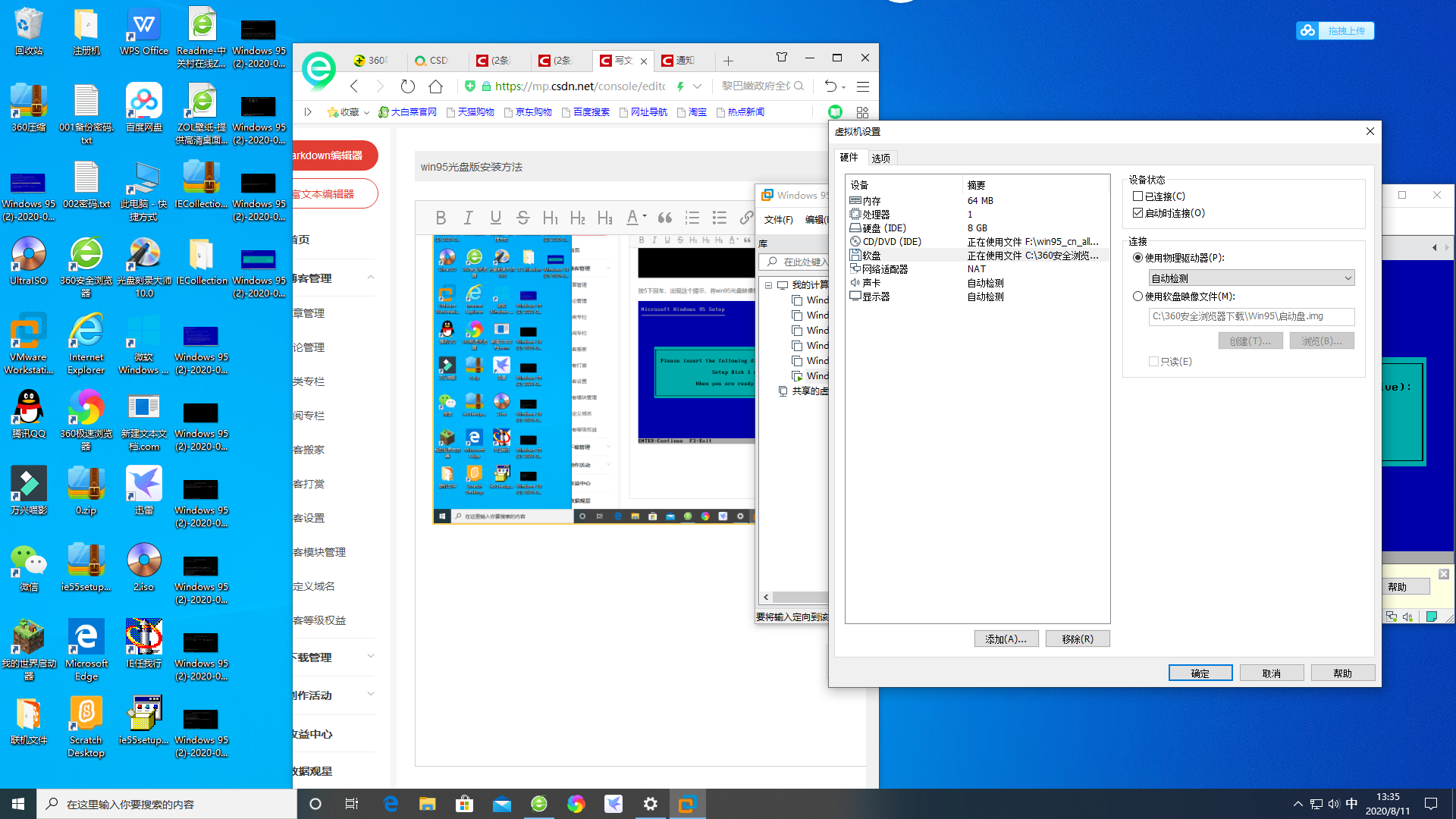Image resolution: width=1456 pixels, height=819 pixels.
Task: Check the 只读 option for the floppy image
Action: [1153, 361]
